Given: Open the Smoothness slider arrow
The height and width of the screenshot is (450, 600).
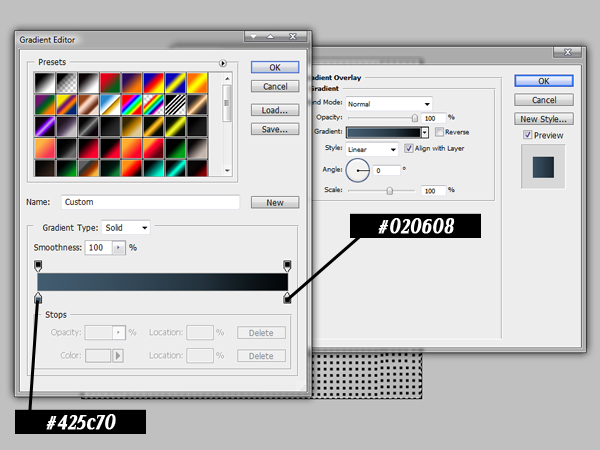Looking at the screenshot, I should 119,248.
